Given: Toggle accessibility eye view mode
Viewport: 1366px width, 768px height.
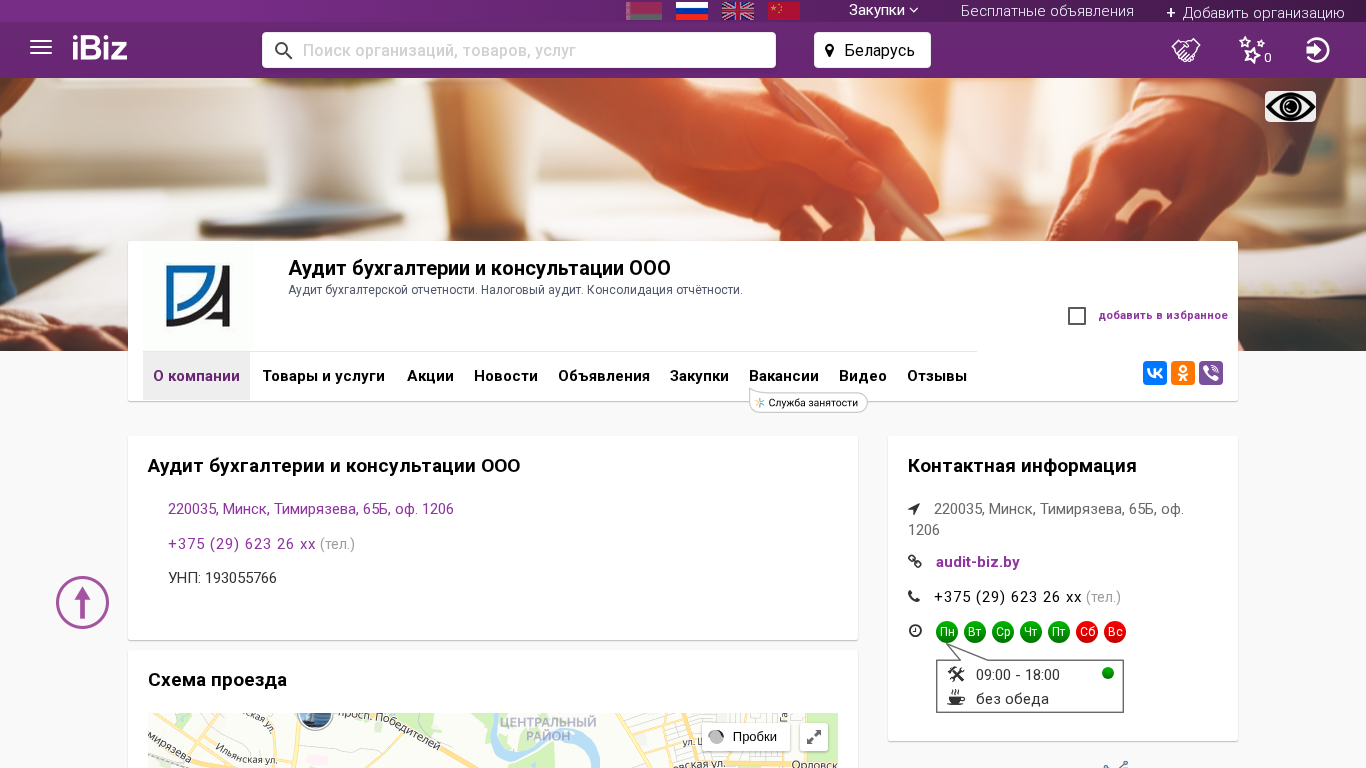Looking at the screenshot, I should point(1290,107).
